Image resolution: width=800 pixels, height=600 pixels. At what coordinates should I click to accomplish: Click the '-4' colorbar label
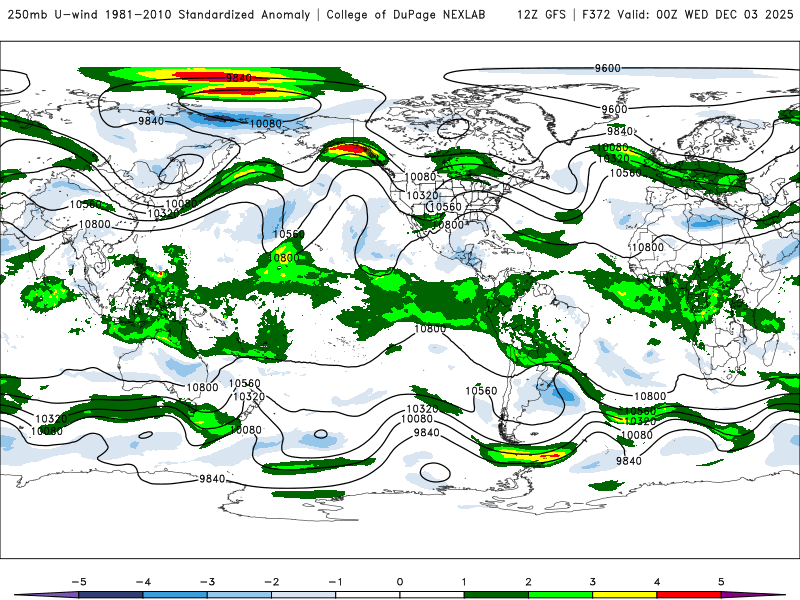click(x=143, y=582)
